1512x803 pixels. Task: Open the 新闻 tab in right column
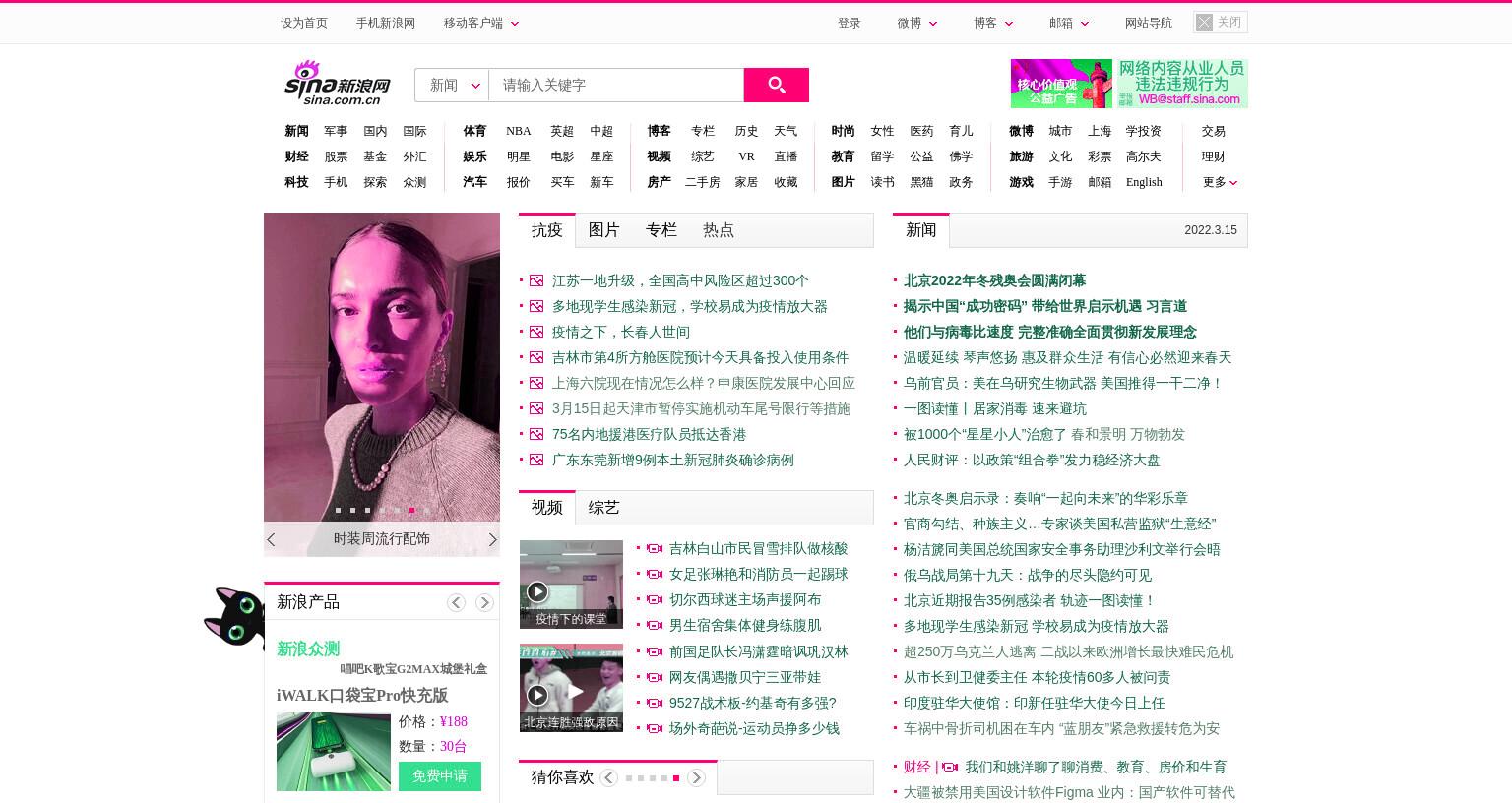click(x=921, y=230)
